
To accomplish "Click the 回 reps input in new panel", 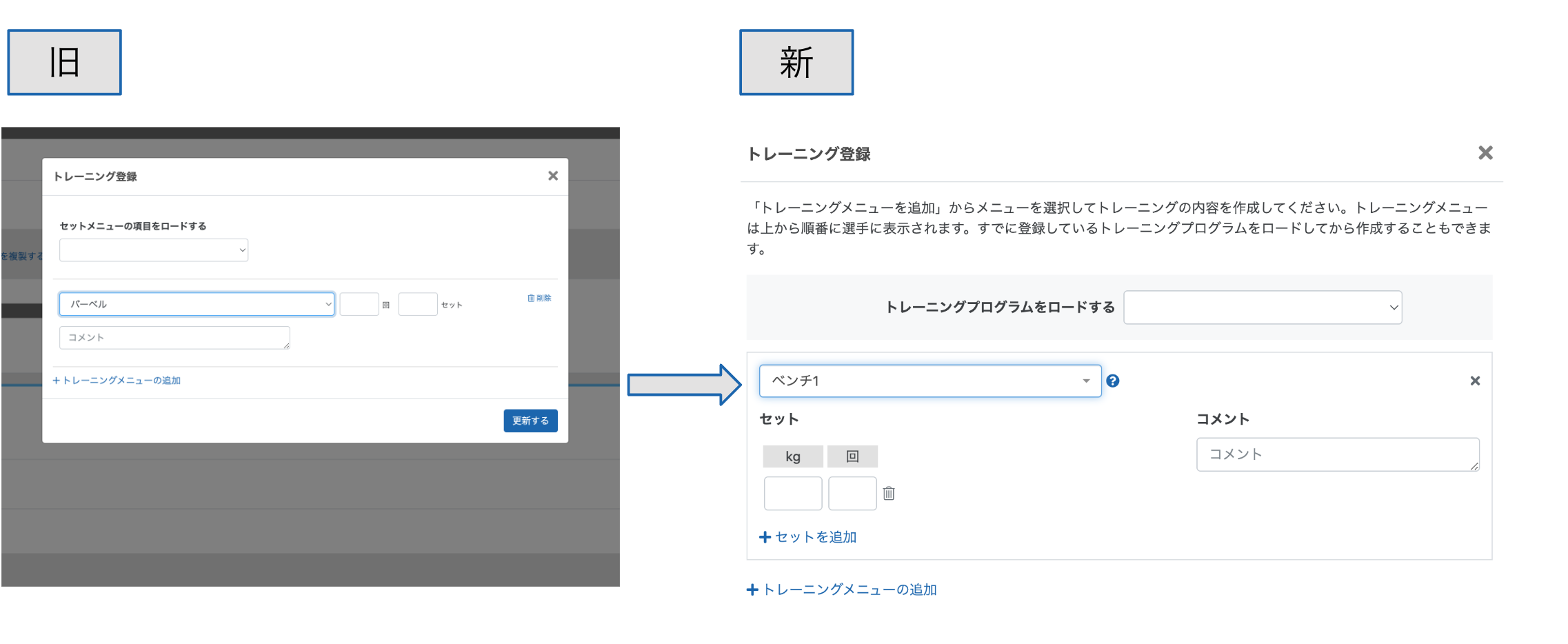I will (x=852, y=494).
